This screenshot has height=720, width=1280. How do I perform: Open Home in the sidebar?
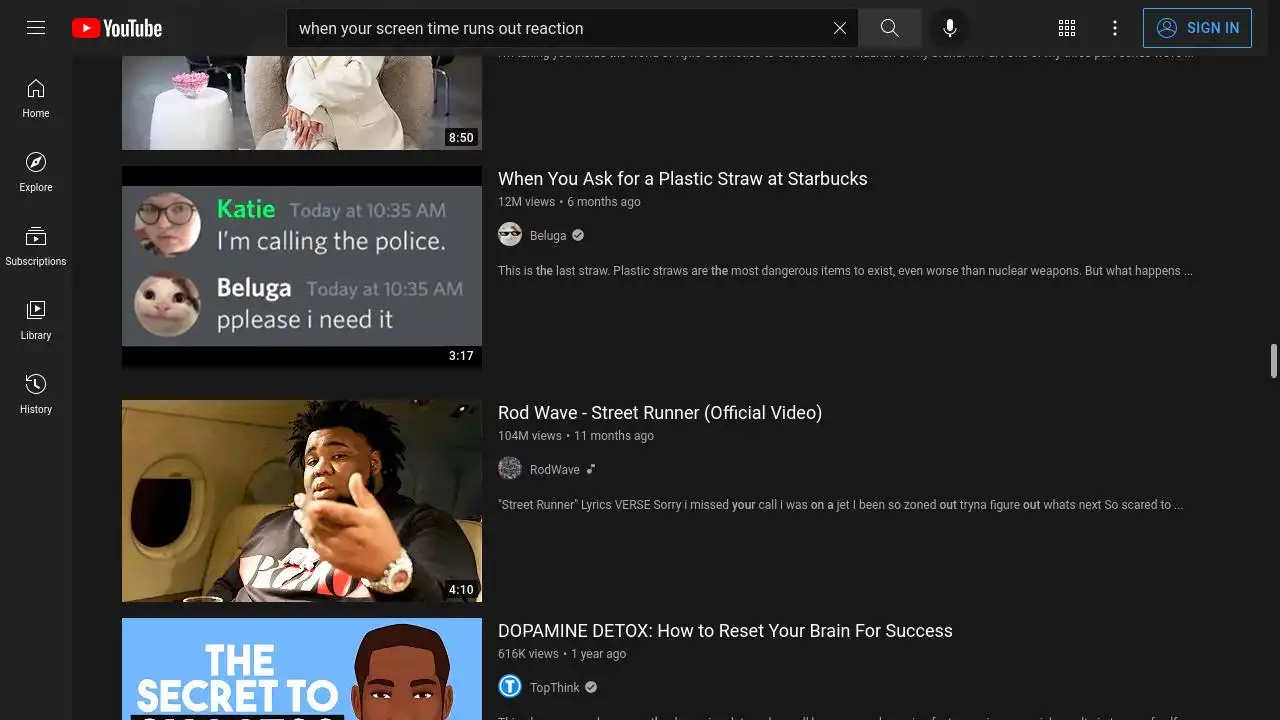pos(36,98)
